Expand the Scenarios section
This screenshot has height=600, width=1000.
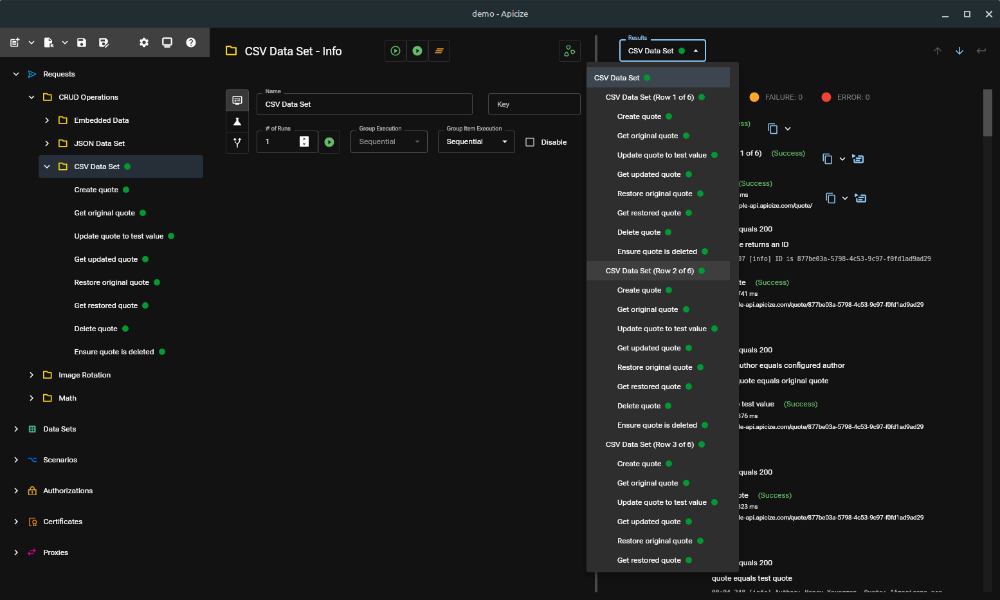pos(15,460)
